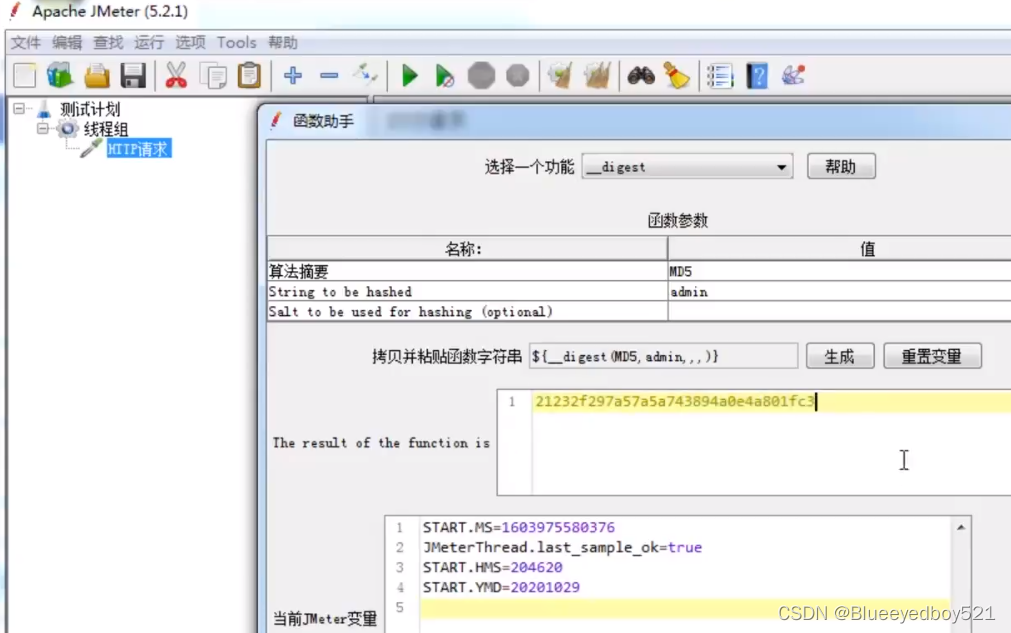
Task: Click the START.HMS variable line
Action: 493,567
